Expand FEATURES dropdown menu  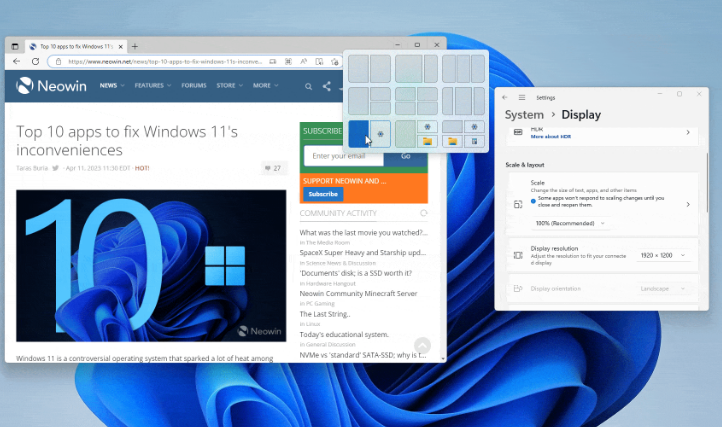click(x=153, y=86)
